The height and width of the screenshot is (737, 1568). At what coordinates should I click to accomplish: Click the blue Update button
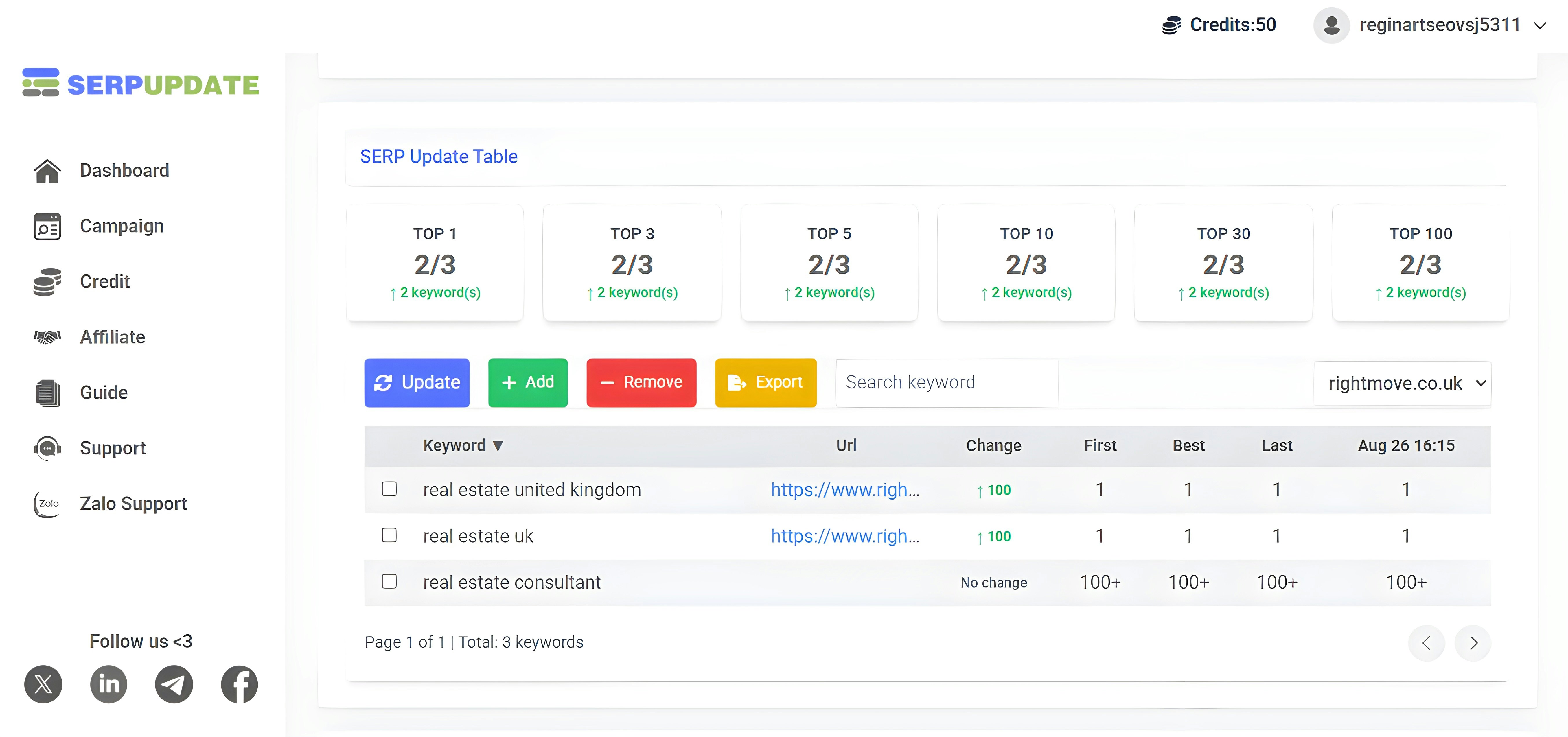pos(417,382)
